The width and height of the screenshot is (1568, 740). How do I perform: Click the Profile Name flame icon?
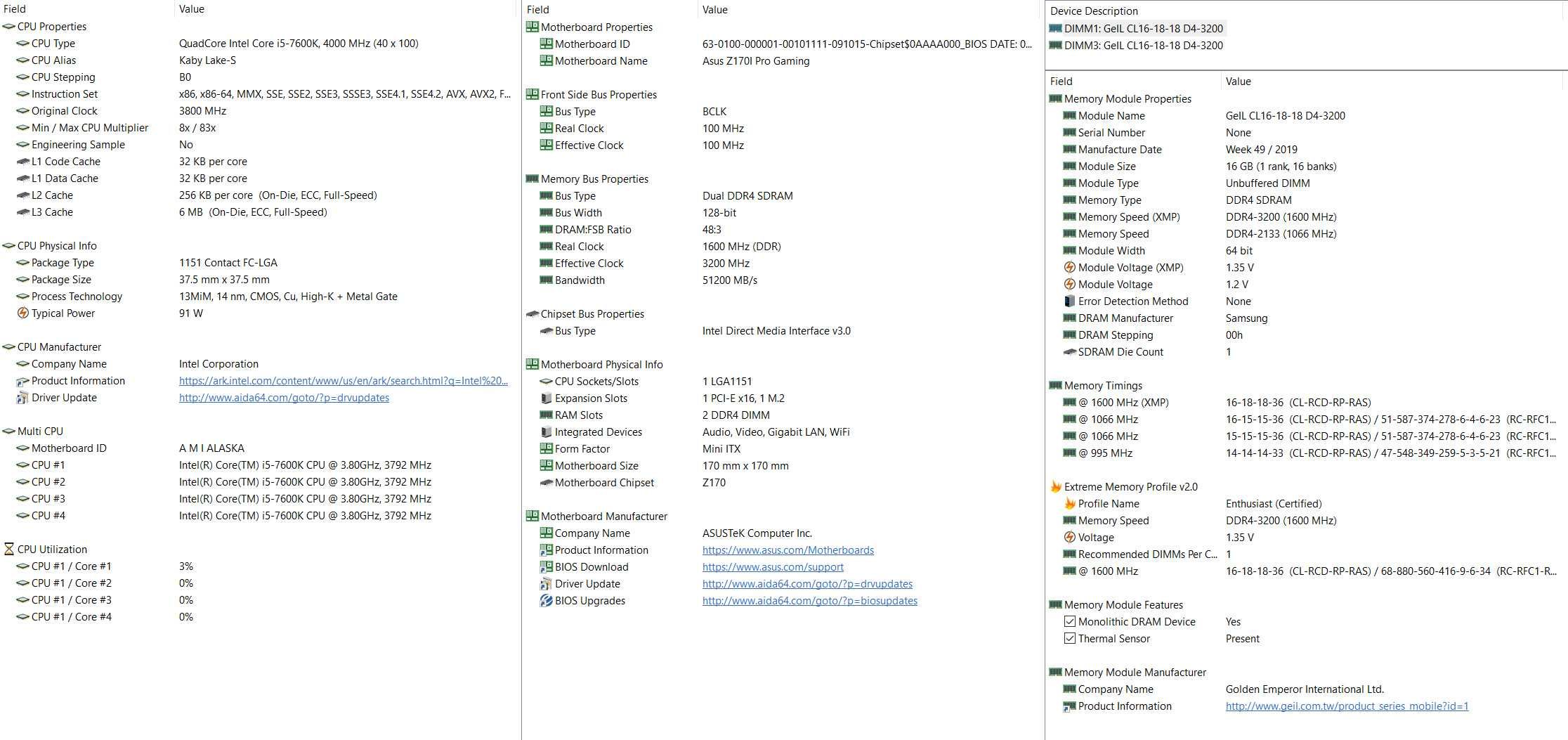tap(1069, 503)
